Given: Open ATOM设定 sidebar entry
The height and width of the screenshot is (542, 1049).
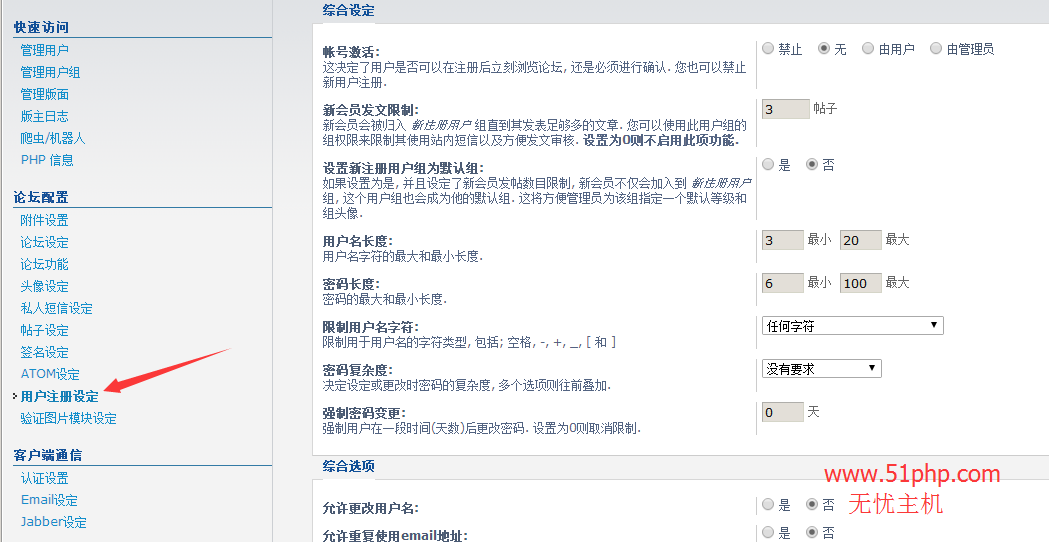Looking at the screenshot, I should (x=50, y=374).
